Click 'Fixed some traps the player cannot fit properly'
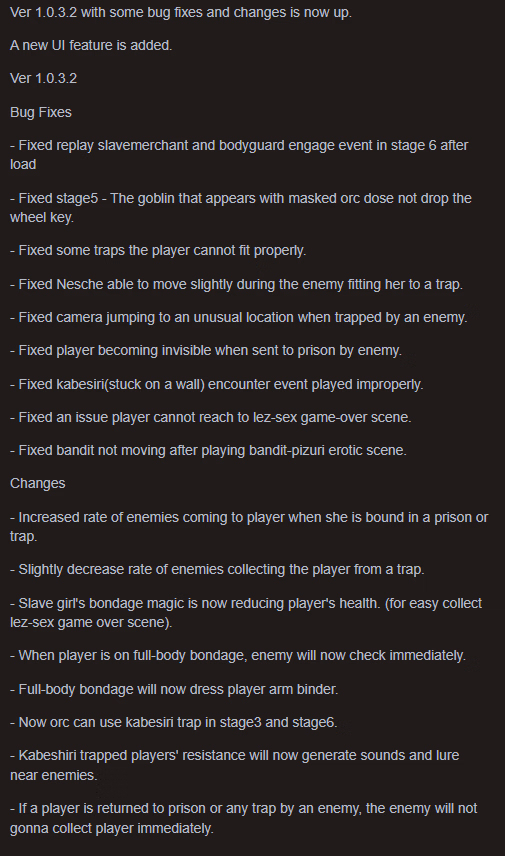 pos(158,251)
